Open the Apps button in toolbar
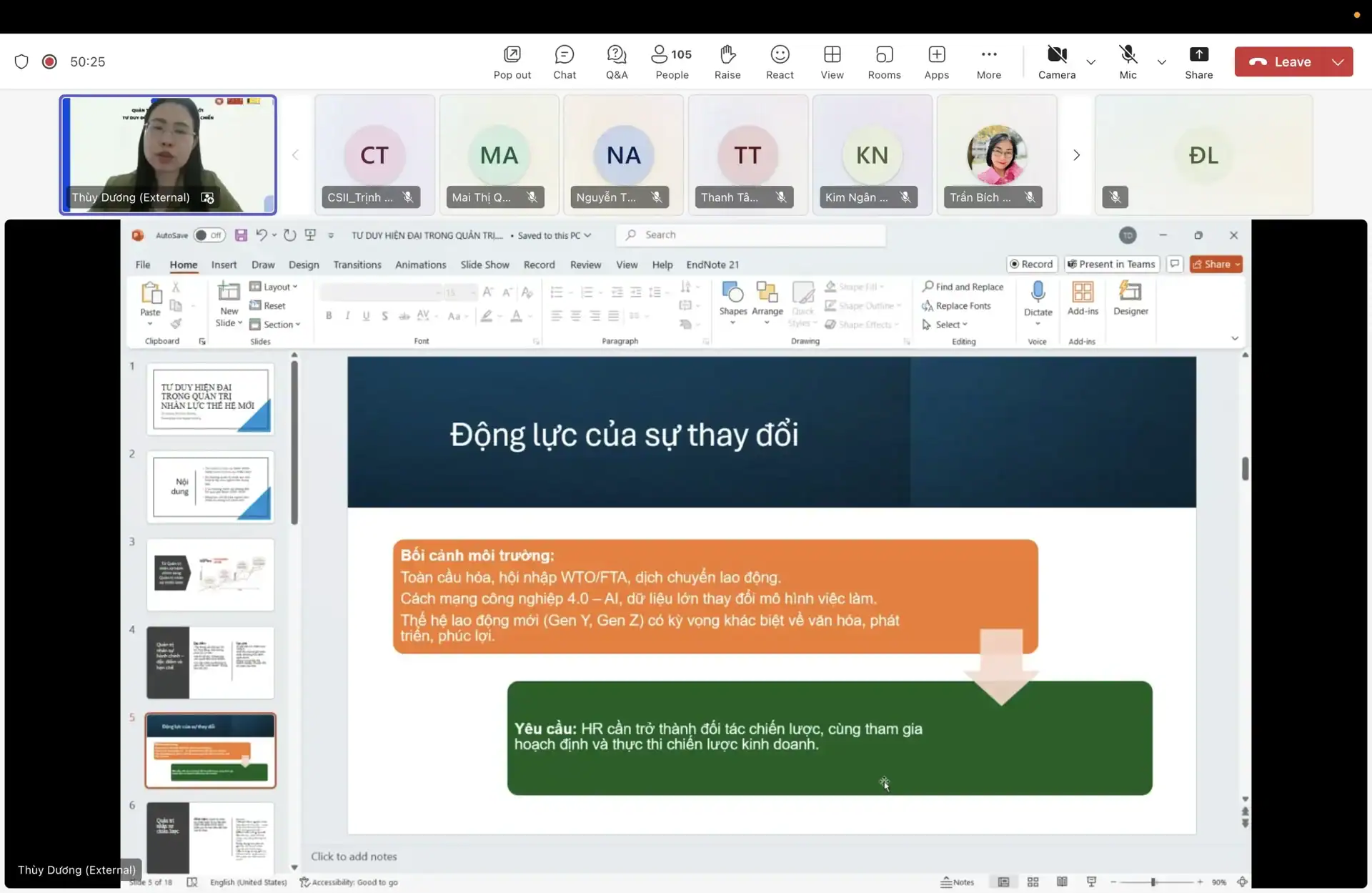 click(x=936, y=62)
